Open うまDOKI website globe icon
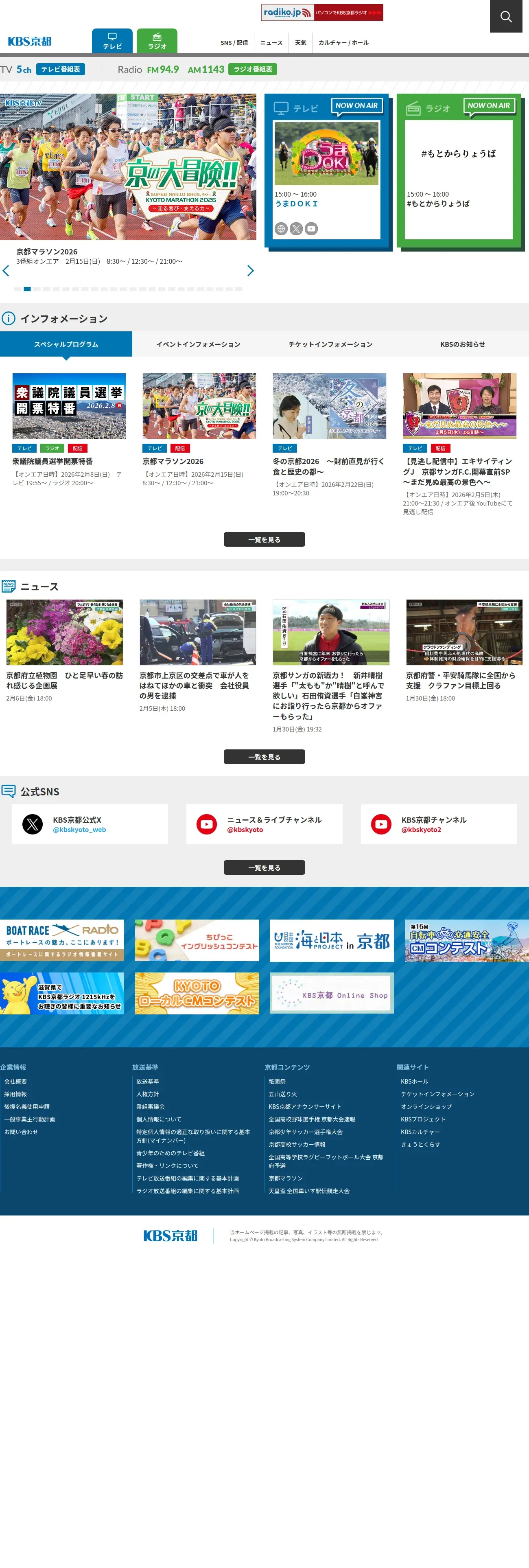This screenshot has height=1568, width=529. coord(281,229)
